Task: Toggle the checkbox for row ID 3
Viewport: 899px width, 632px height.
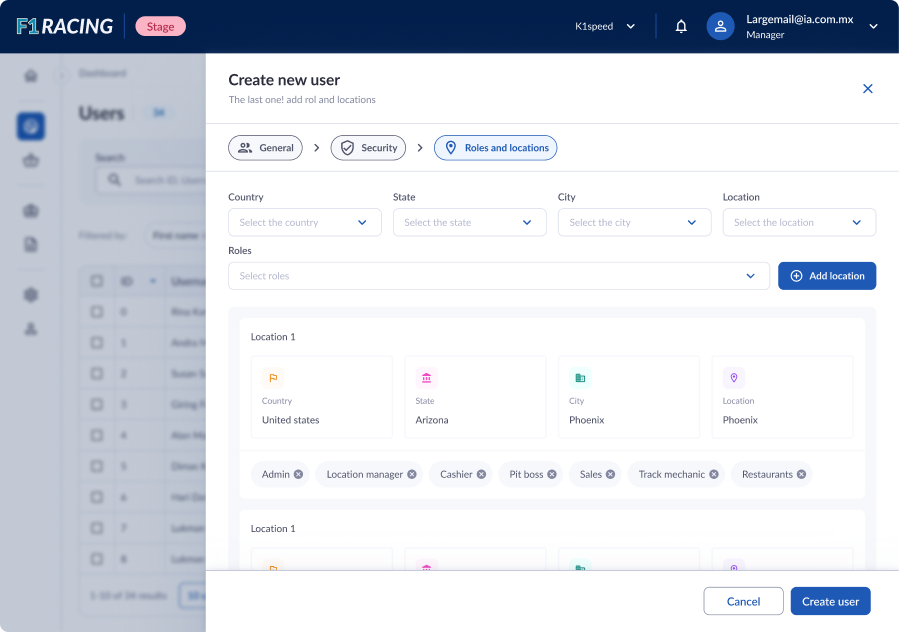Action: click(97, 404)
